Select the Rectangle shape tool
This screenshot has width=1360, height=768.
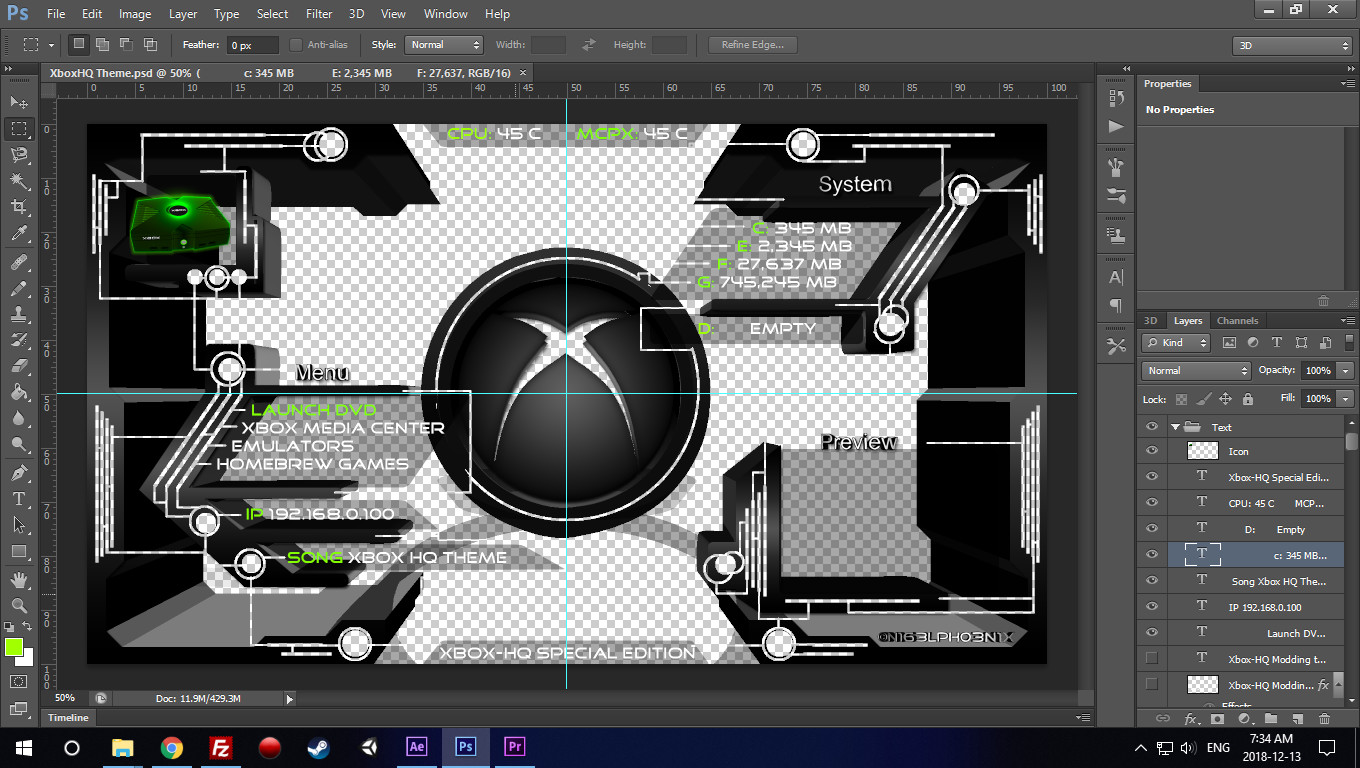coord(19,550)
